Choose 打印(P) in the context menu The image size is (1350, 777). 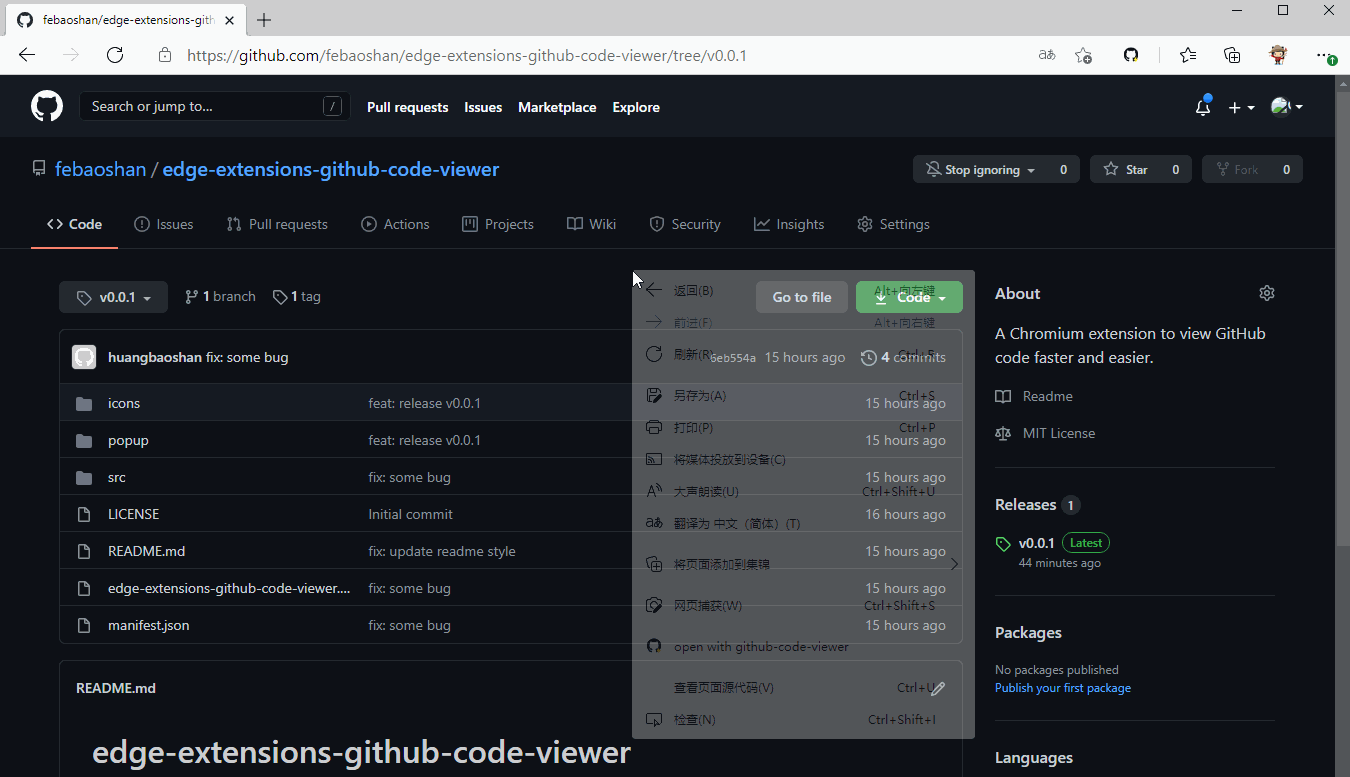(803, 428)
